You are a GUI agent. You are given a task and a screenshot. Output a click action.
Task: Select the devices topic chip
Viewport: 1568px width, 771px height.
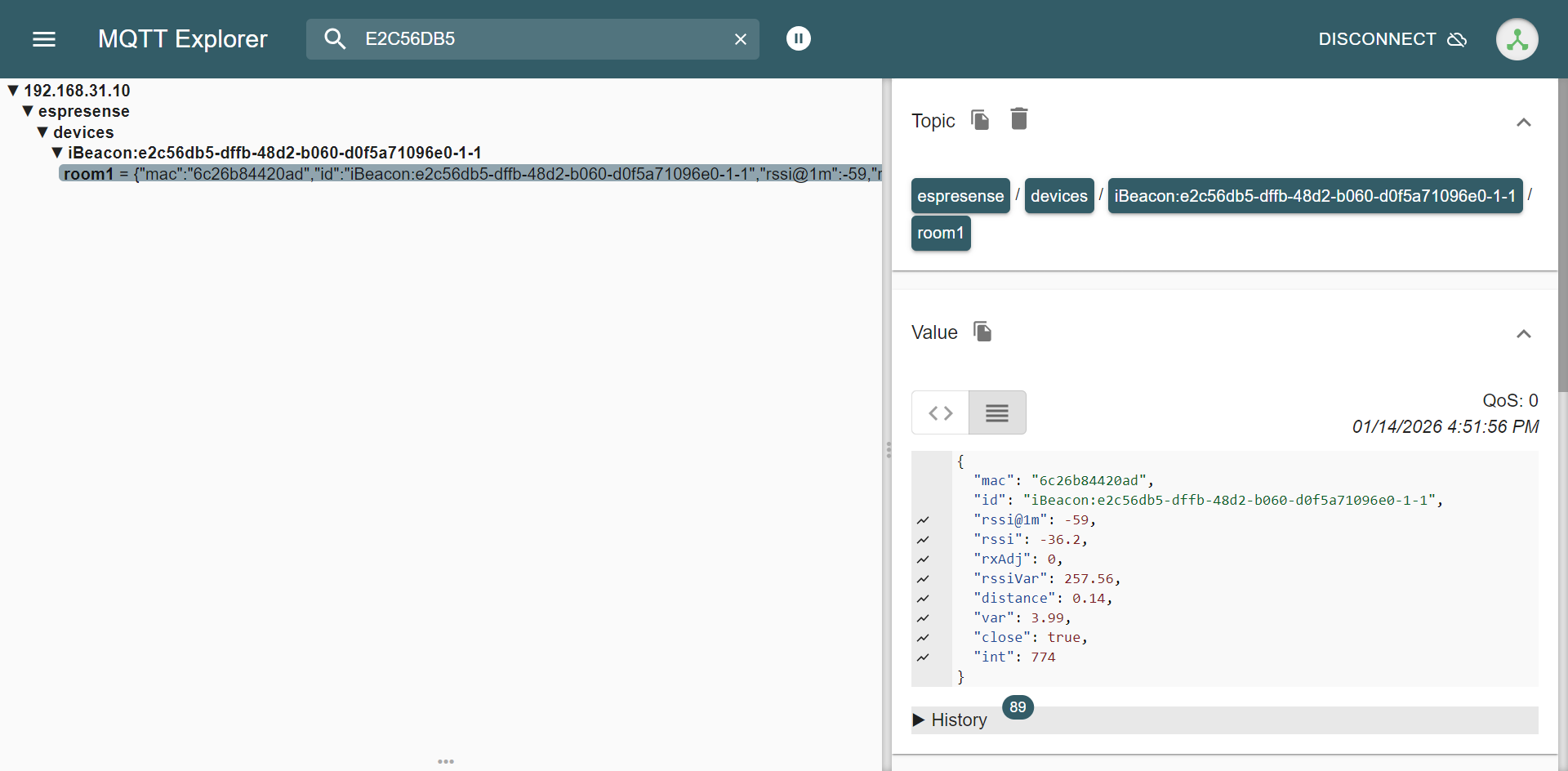1058,196
